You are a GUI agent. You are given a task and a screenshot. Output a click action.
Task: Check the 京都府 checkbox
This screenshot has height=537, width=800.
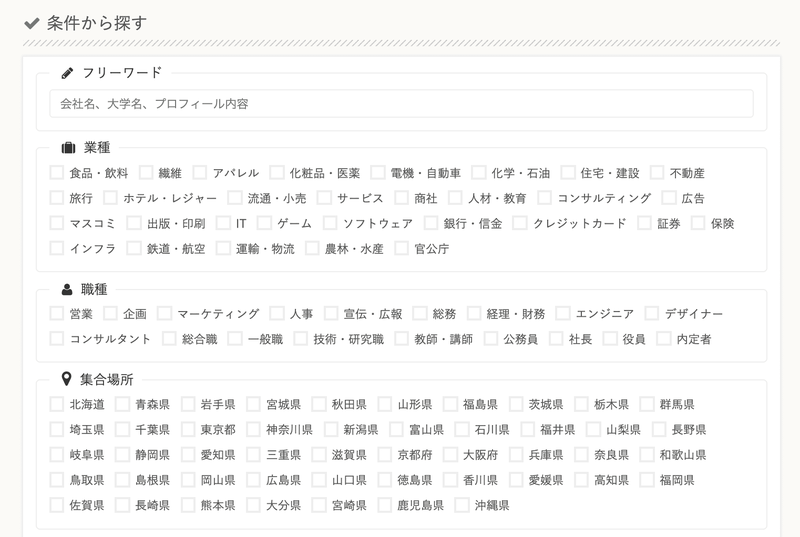click(x=384, y=454)
